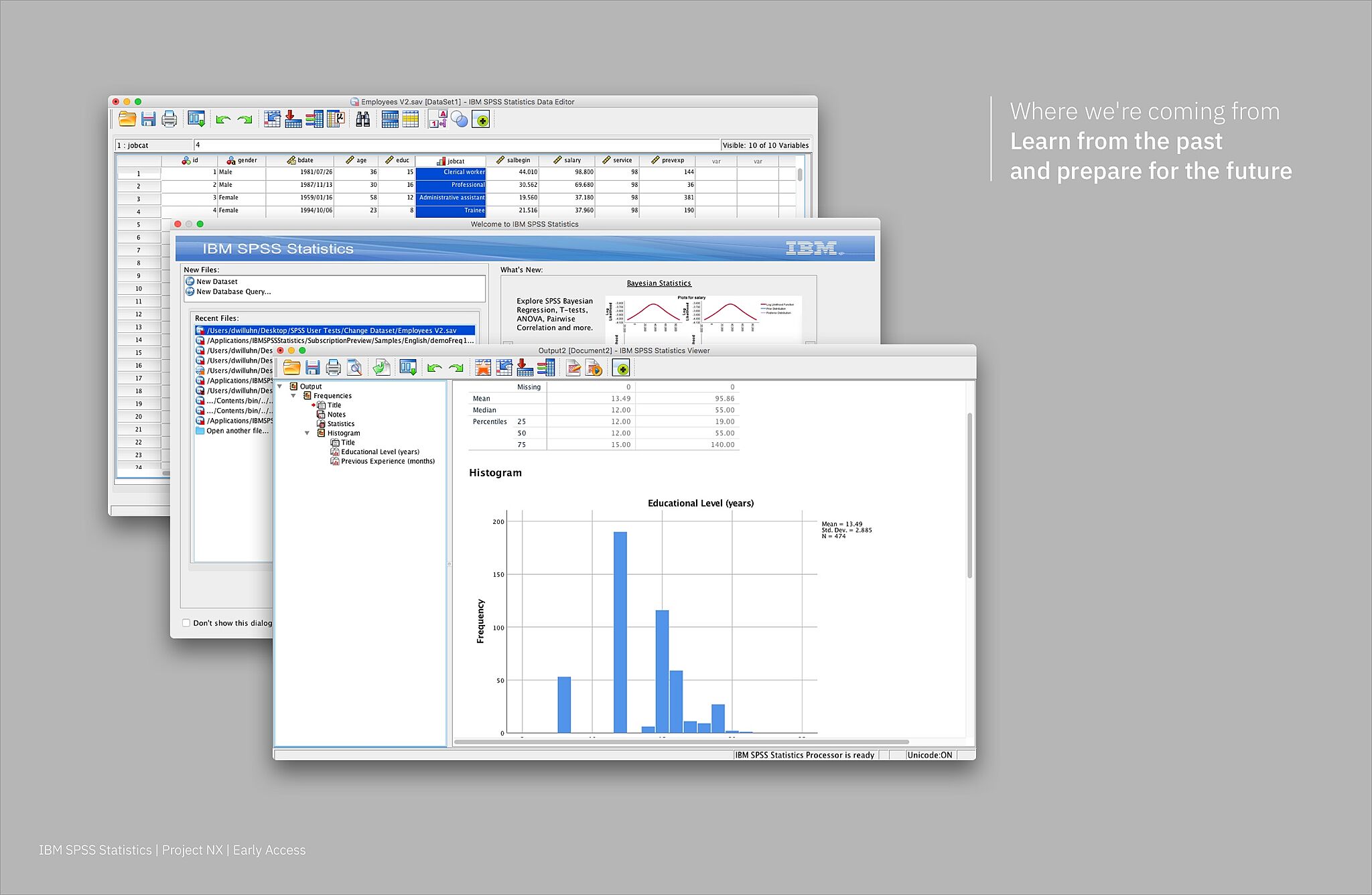
Task: Select Educational Level (years) in outline tree
Action: [x=380, y=452]
